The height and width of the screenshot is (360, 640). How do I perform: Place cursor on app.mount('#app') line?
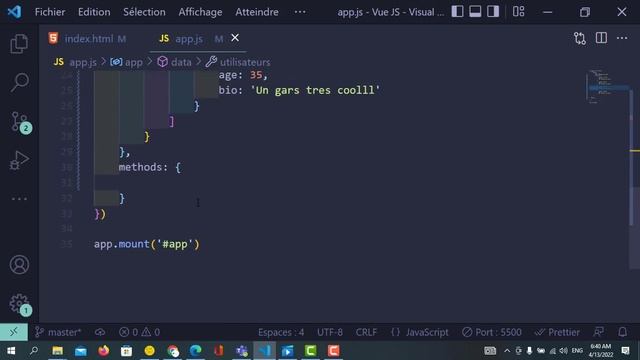(x=147, y=244)
